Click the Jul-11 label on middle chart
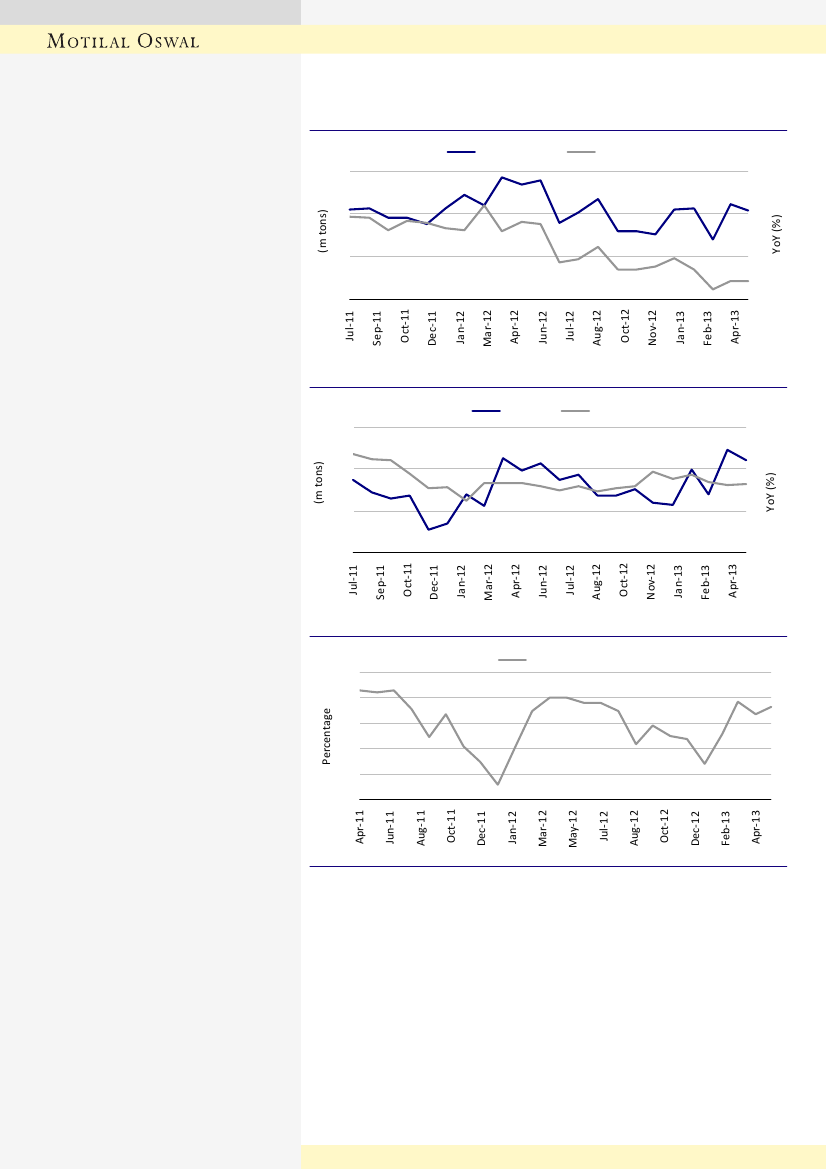The image size is (826, 1169). pos(354,580)
